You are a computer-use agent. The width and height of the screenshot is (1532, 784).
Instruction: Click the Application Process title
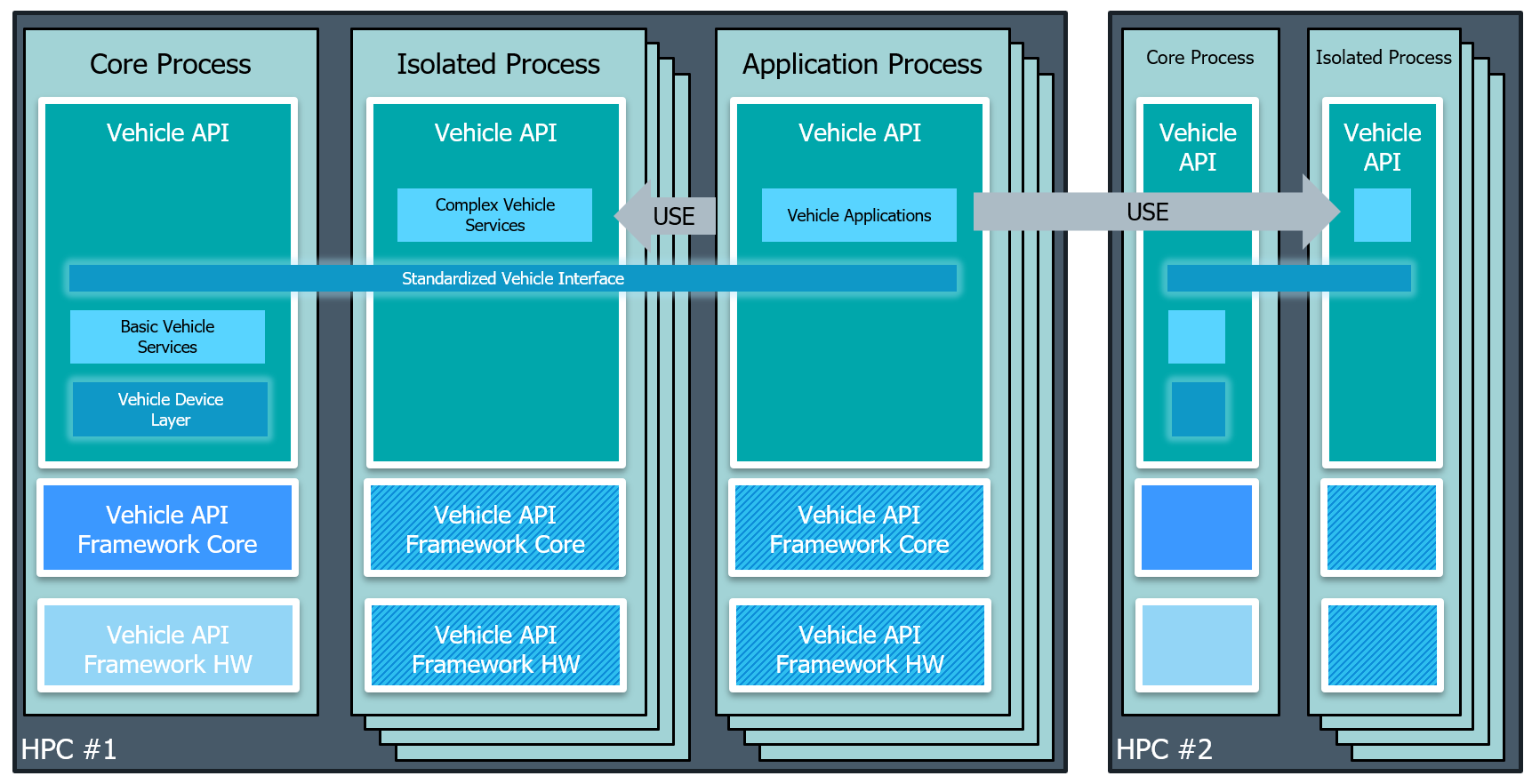click(862, 64)
